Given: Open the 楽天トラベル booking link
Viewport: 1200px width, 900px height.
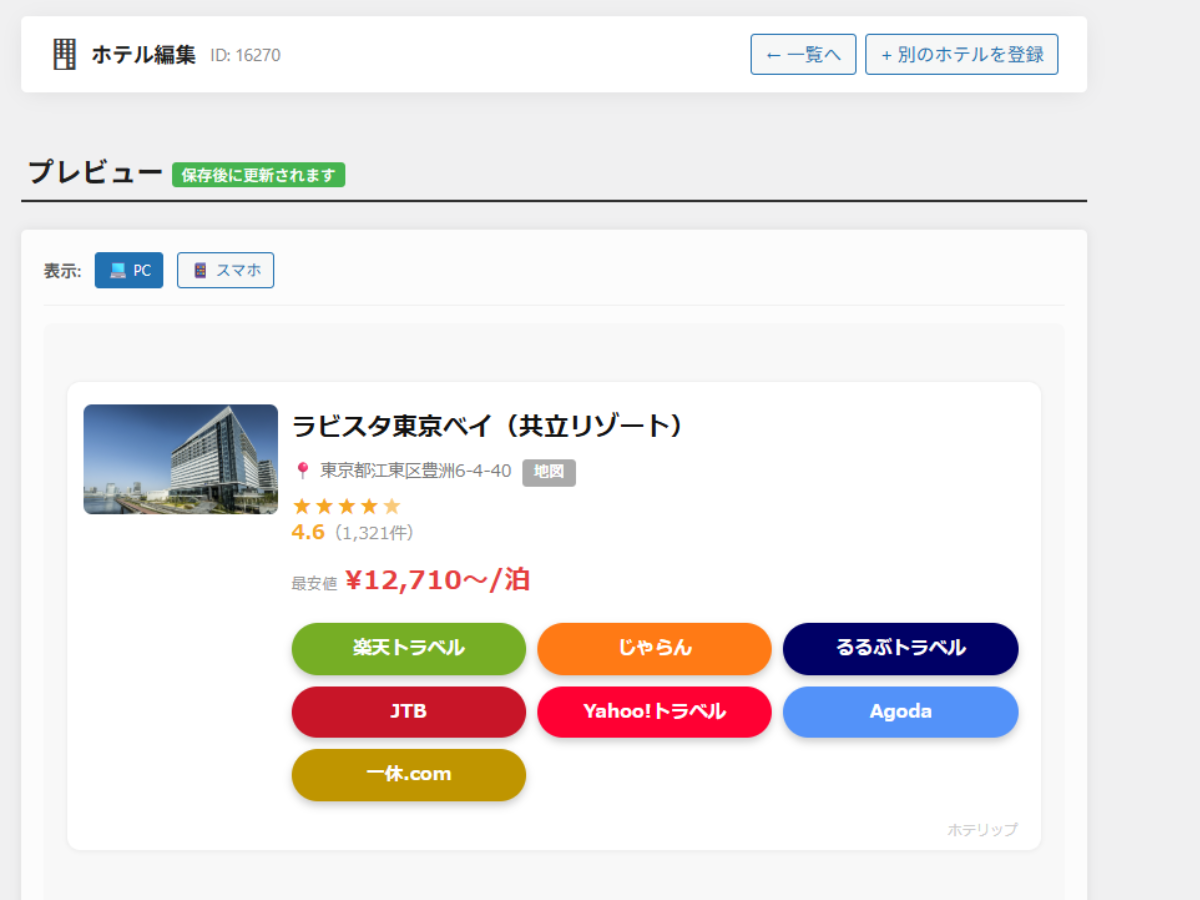Looking at the screenshot, I should [x=408, y=648].
